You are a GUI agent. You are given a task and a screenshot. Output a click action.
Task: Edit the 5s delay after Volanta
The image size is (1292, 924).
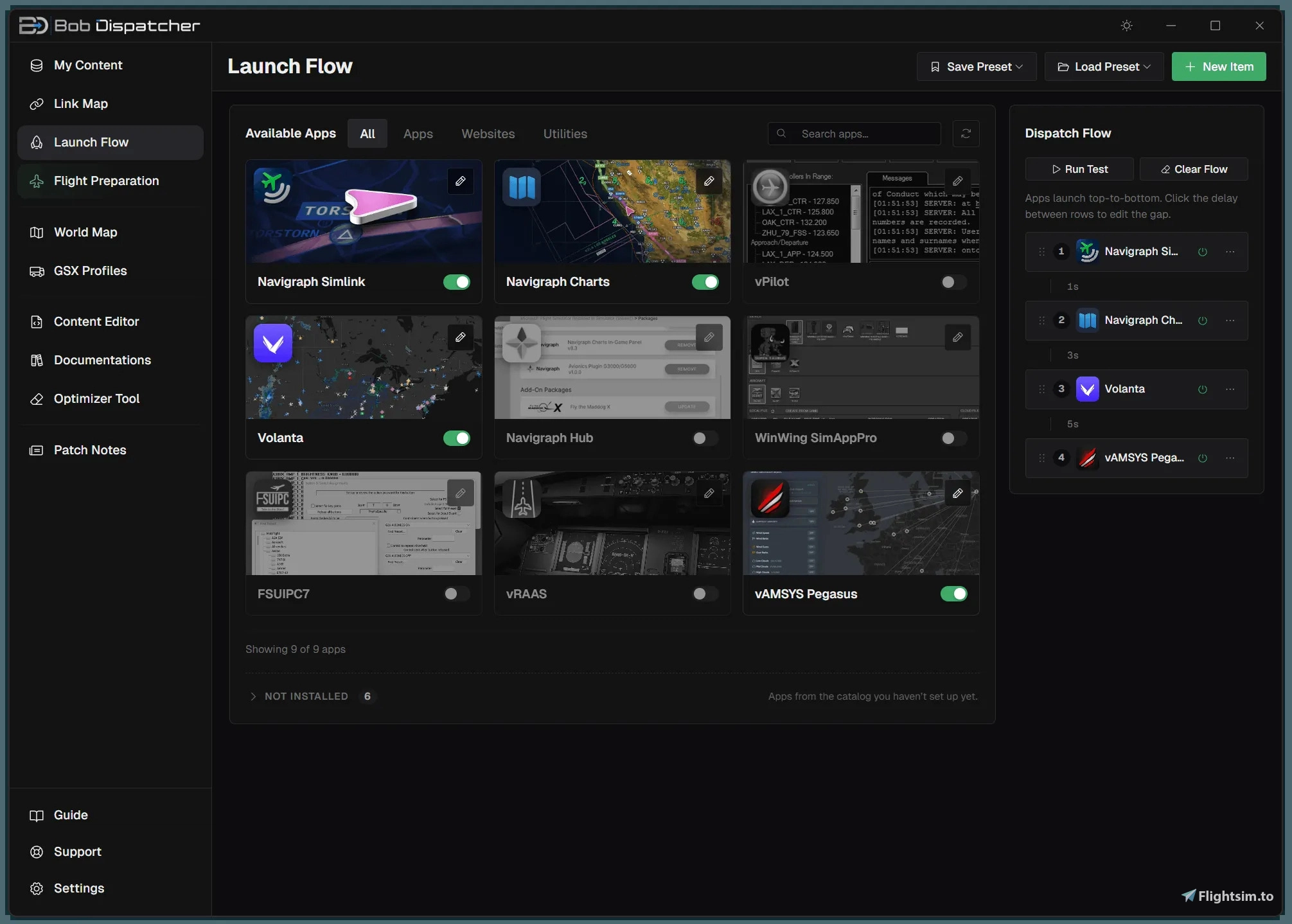(x=1072, y=424)
